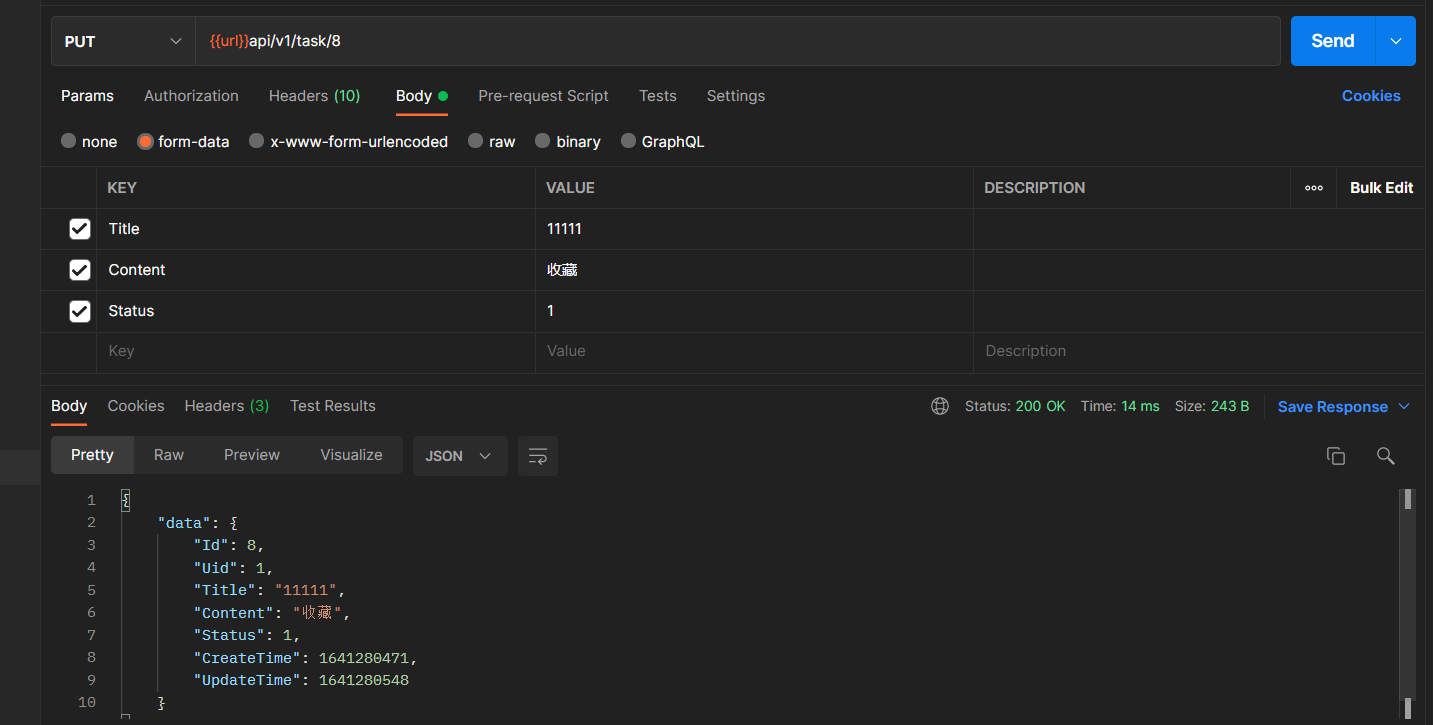Image resolution: width=1433 pixels, height=725 pixels.
Task: Open the Tests tab
Action: pyautogui.click(x=658, y=96)
